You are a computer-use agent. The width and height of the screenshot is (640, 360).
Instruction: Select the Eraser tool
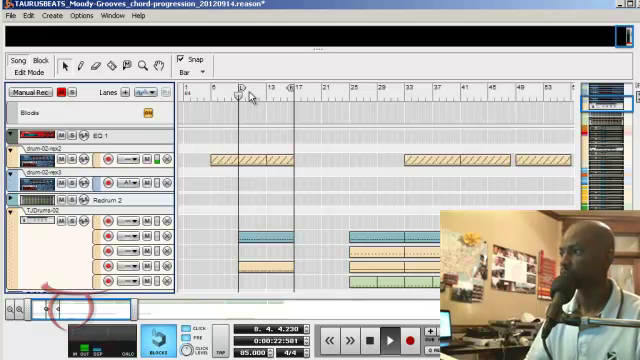[x=96, y=66]
